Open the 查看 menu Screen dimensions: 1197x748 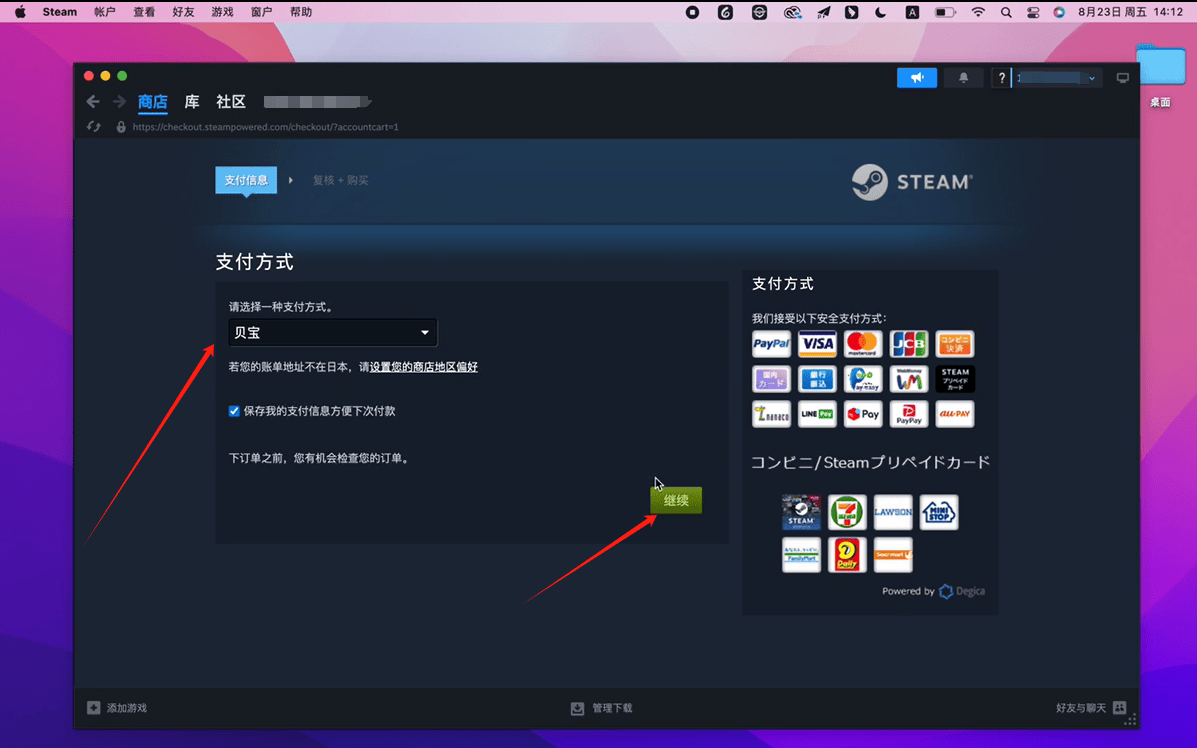[x=144, y=12]
